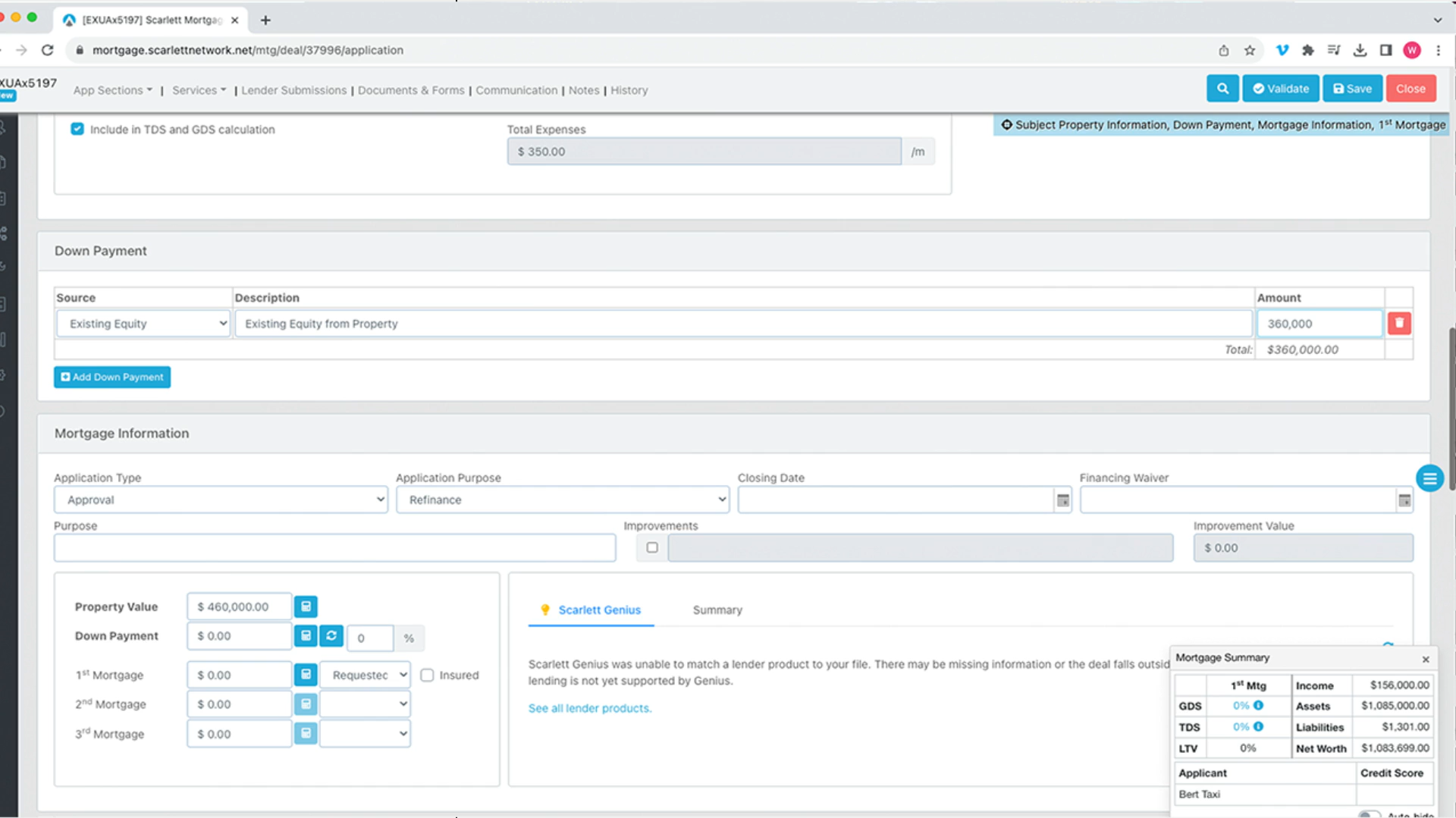Click the blue search magnifier button
The height and width of the screenshot is (818, 1456).
[1222, 89]
